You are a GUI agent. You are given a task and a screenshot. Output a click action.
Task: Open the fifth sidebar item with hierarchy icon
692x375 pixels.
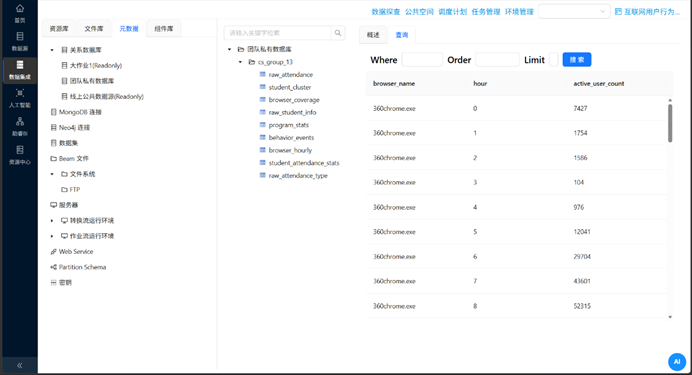coord(20,126)
